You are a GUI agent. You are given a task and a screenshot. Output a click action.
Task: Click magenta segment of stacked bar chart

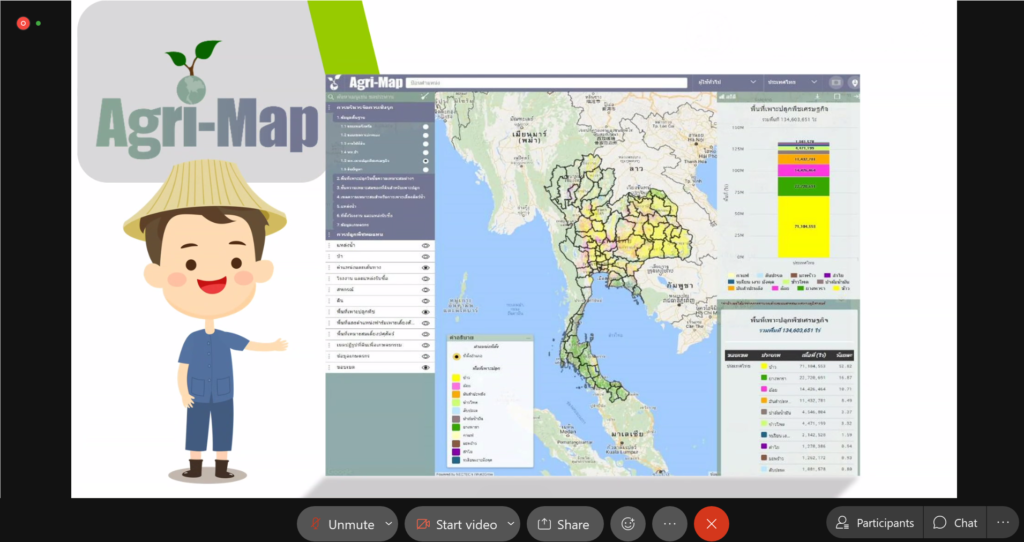click(804, 170)
